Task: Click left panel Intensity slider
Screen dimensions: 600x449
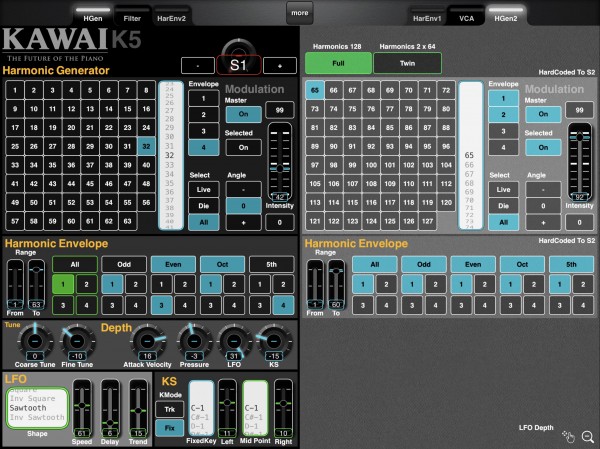Action: pos(280,162)
